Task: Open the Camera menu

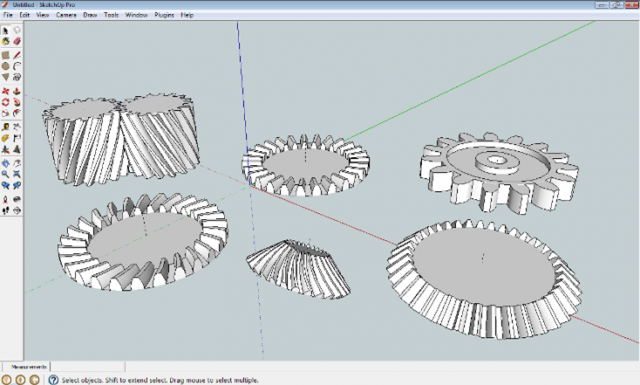Action: coord(66,15)
